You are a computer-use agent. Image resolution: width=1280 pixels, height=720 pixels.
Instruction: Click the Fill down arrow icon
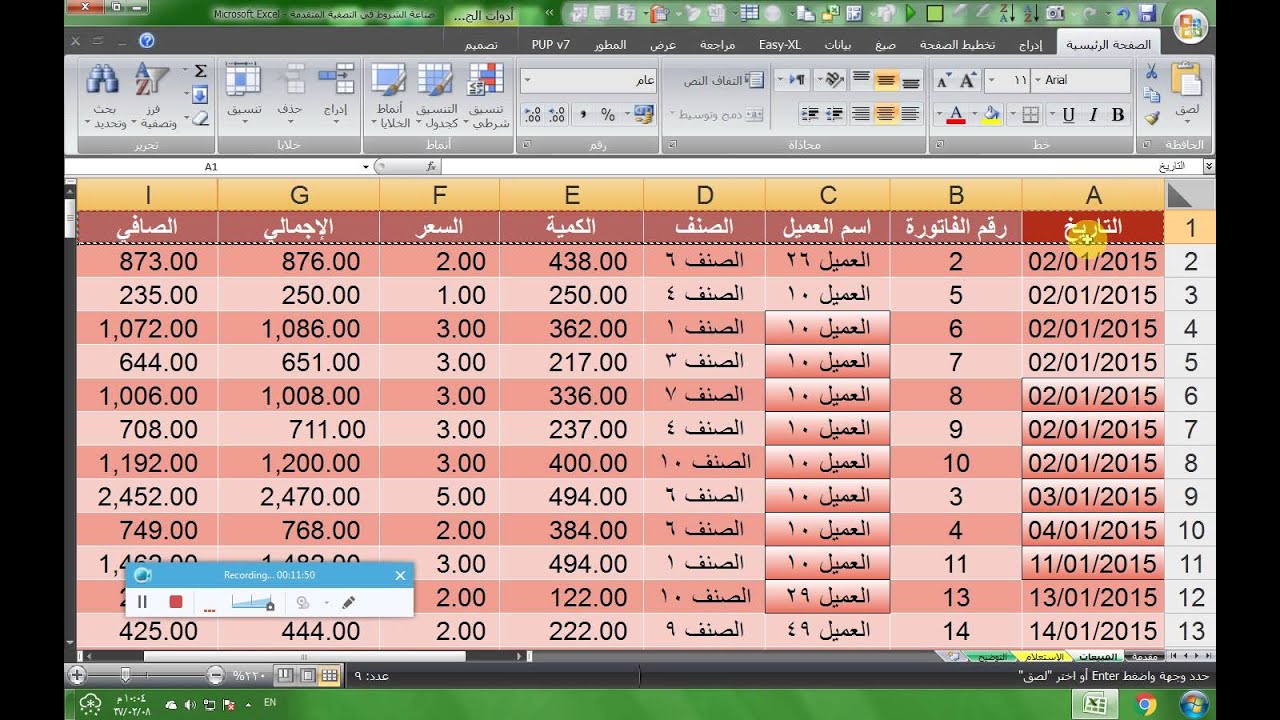[200, 95]
